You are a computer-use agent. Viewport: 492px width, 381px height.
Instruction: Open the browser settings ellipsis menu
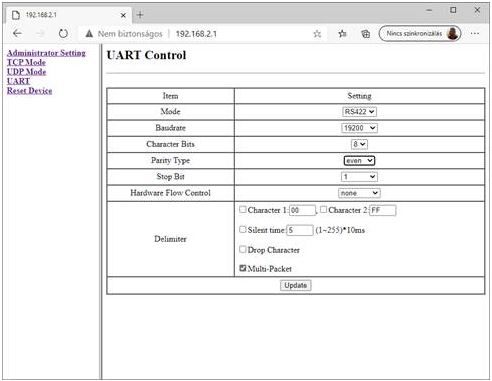pos(475,33)
